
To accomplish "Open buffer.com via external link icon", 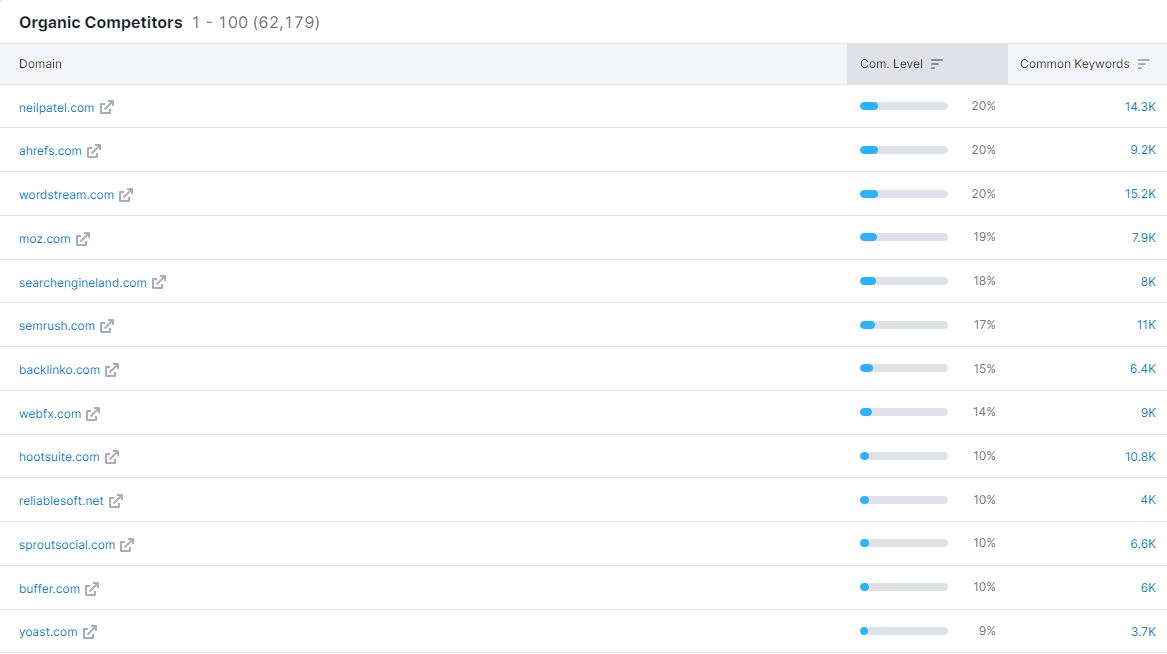I will point(92,588).
